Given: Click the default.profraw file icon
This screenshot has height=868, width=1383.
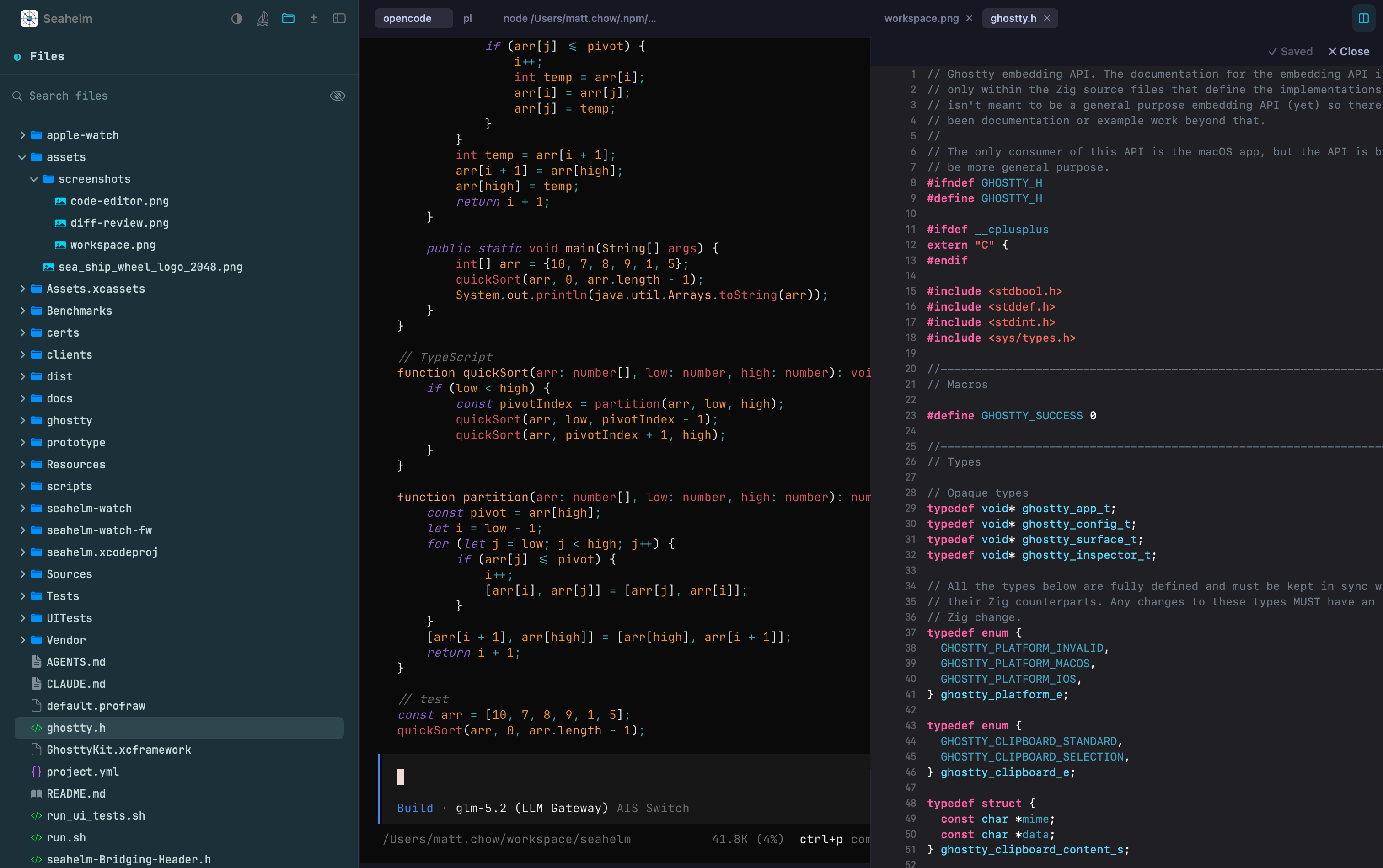Looking at the screenshot, I should tap(36, 706).
